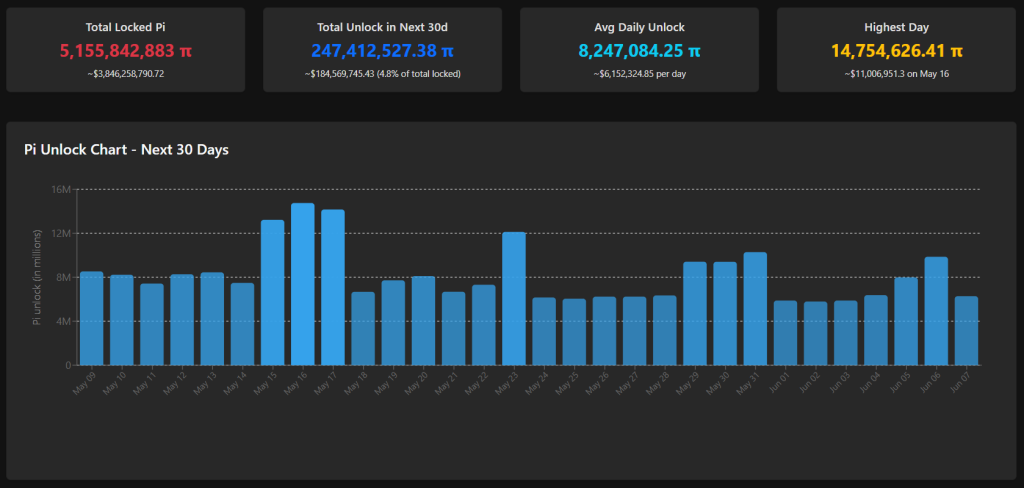
Task: Click the May 17 unlock bar
Action: (333, 288)
